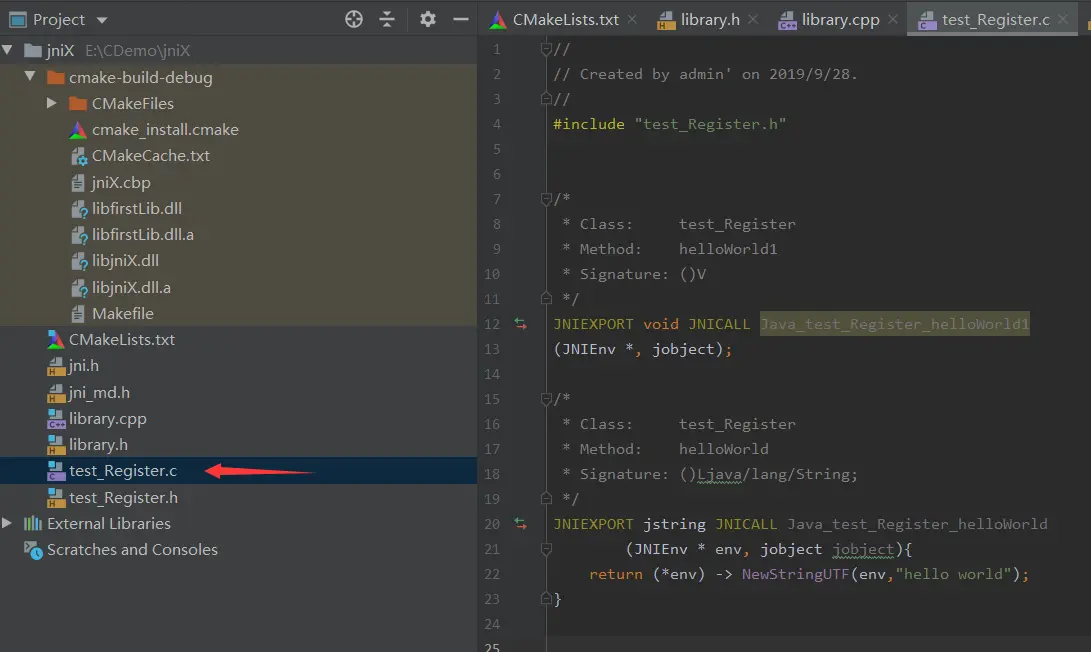Click the fold end marker on line 19

(546, 498)
